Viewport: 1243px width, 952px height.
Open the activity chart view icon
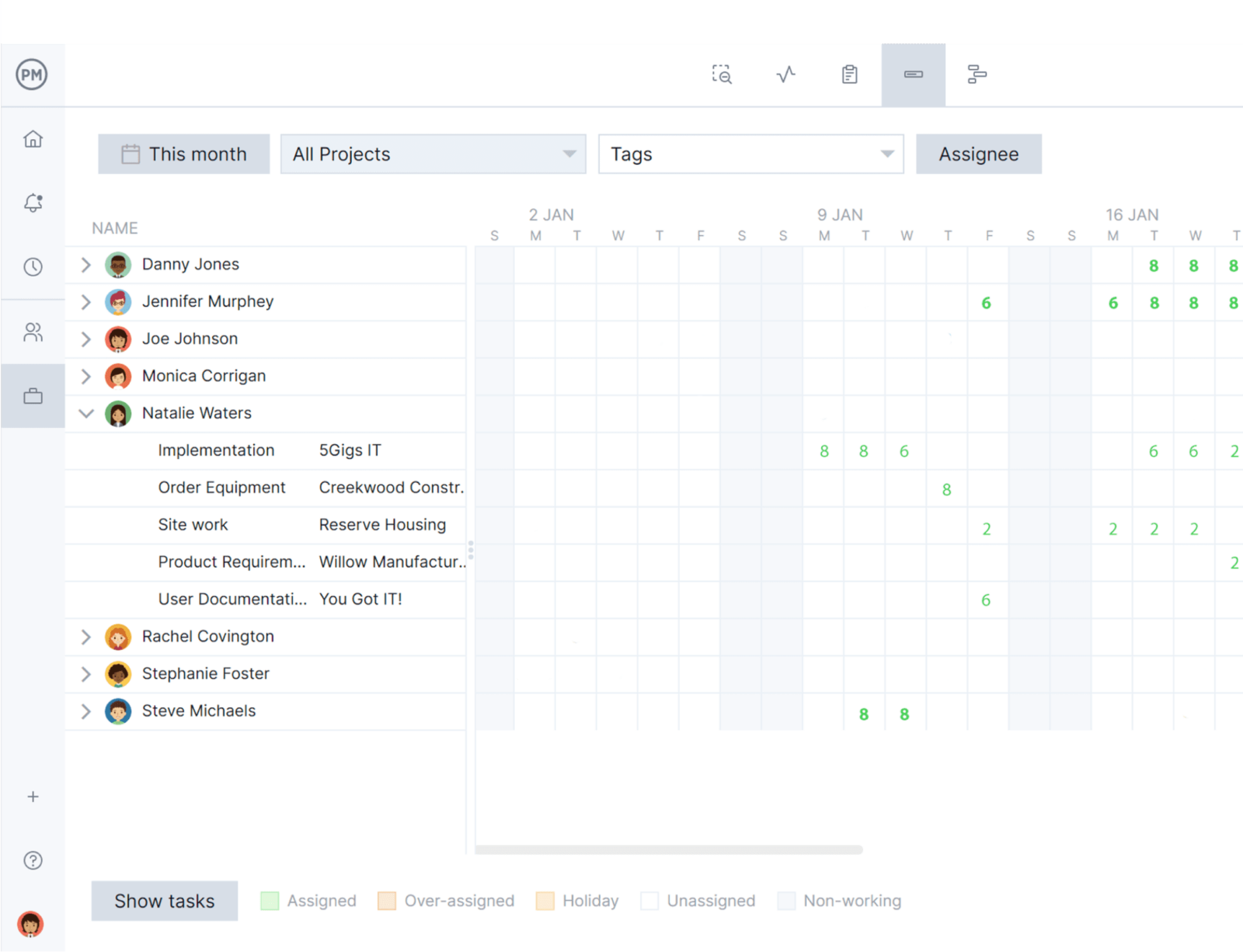pyautogui.click(x=785, y=74)
